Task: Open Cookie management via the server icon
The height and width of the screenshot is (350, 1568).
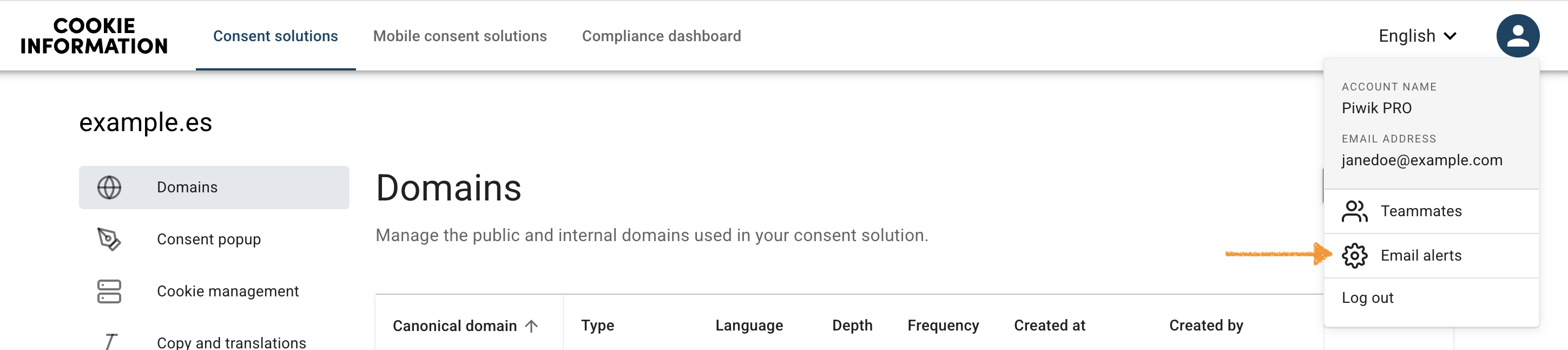Action: pos(109,291)
